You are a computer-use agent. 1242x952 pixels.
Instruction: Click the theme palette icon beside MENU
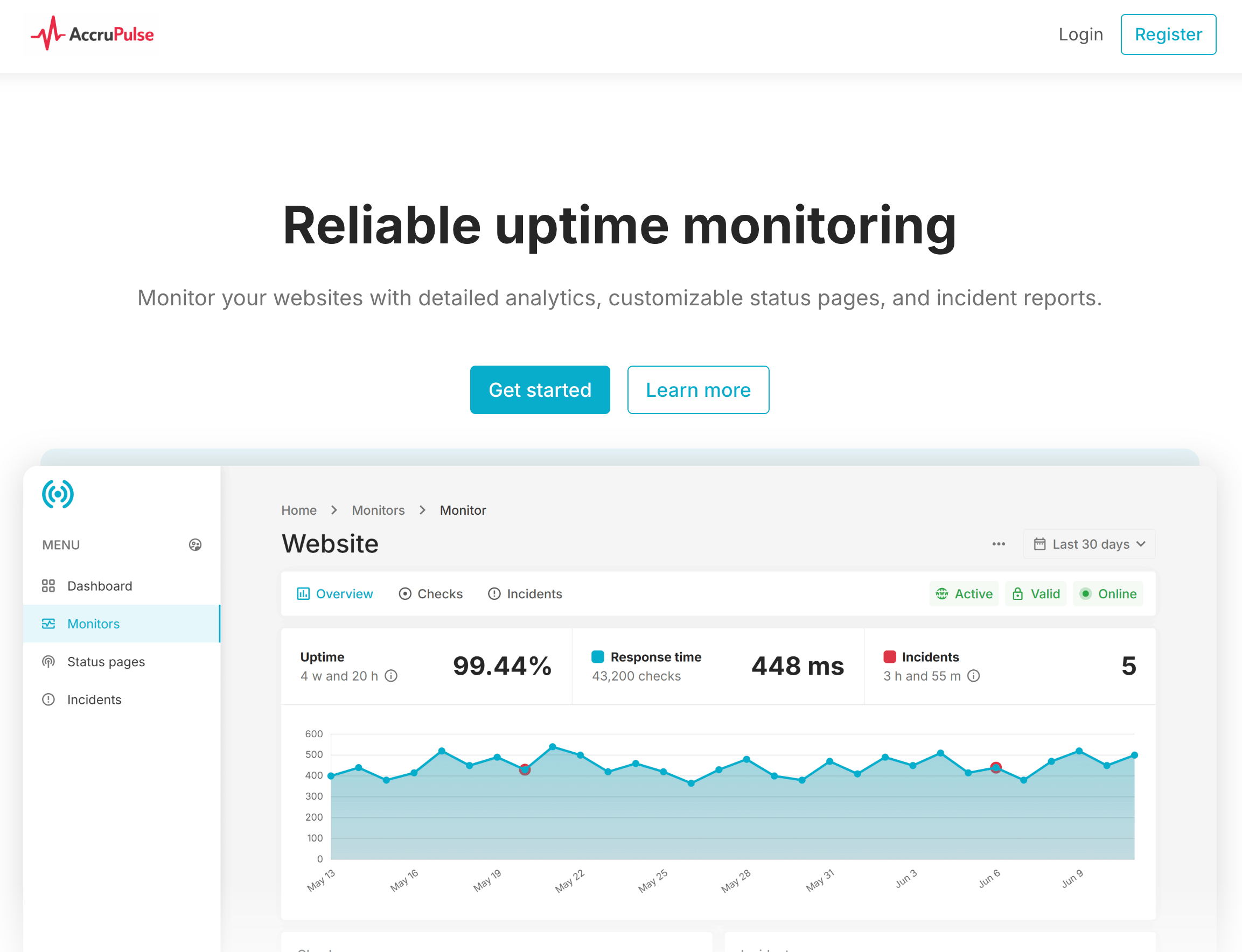(195, 544)
